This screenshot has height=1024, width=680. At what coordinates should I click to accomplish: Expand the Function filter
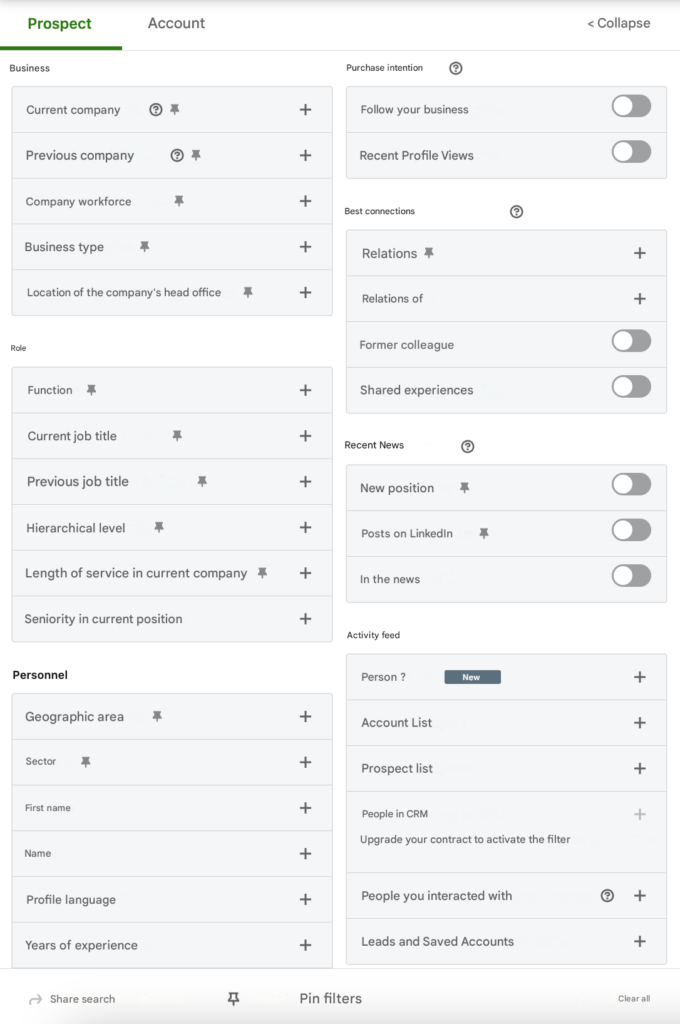tap(306, 390)
